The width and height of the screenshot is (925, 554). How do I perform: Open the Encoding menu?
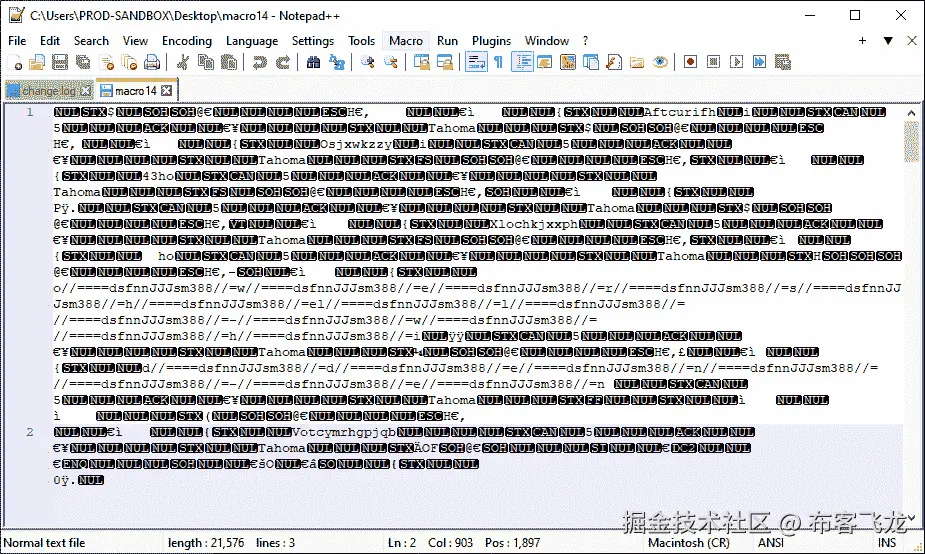186,41
